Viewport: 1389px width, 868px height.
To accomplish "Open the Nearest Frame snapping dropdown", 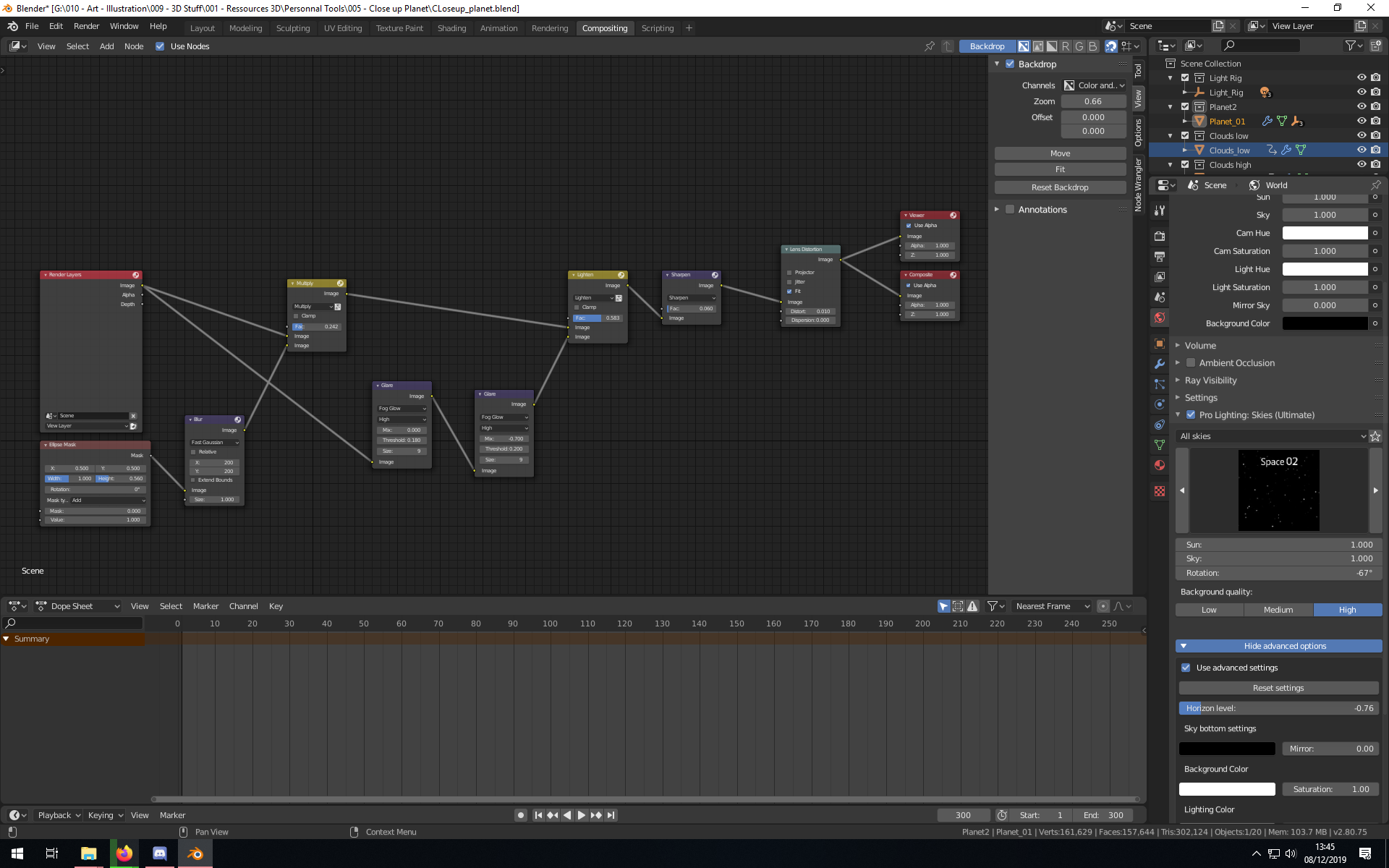I will [x=1052, y=606].
